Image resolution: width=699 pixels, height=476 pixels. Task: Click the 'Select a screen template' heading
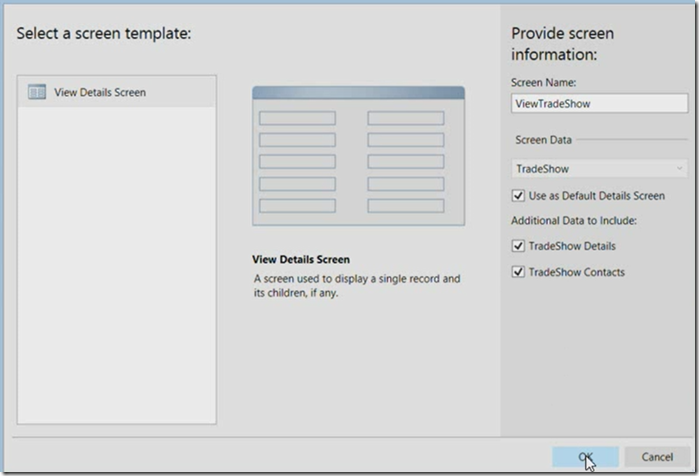105,34
